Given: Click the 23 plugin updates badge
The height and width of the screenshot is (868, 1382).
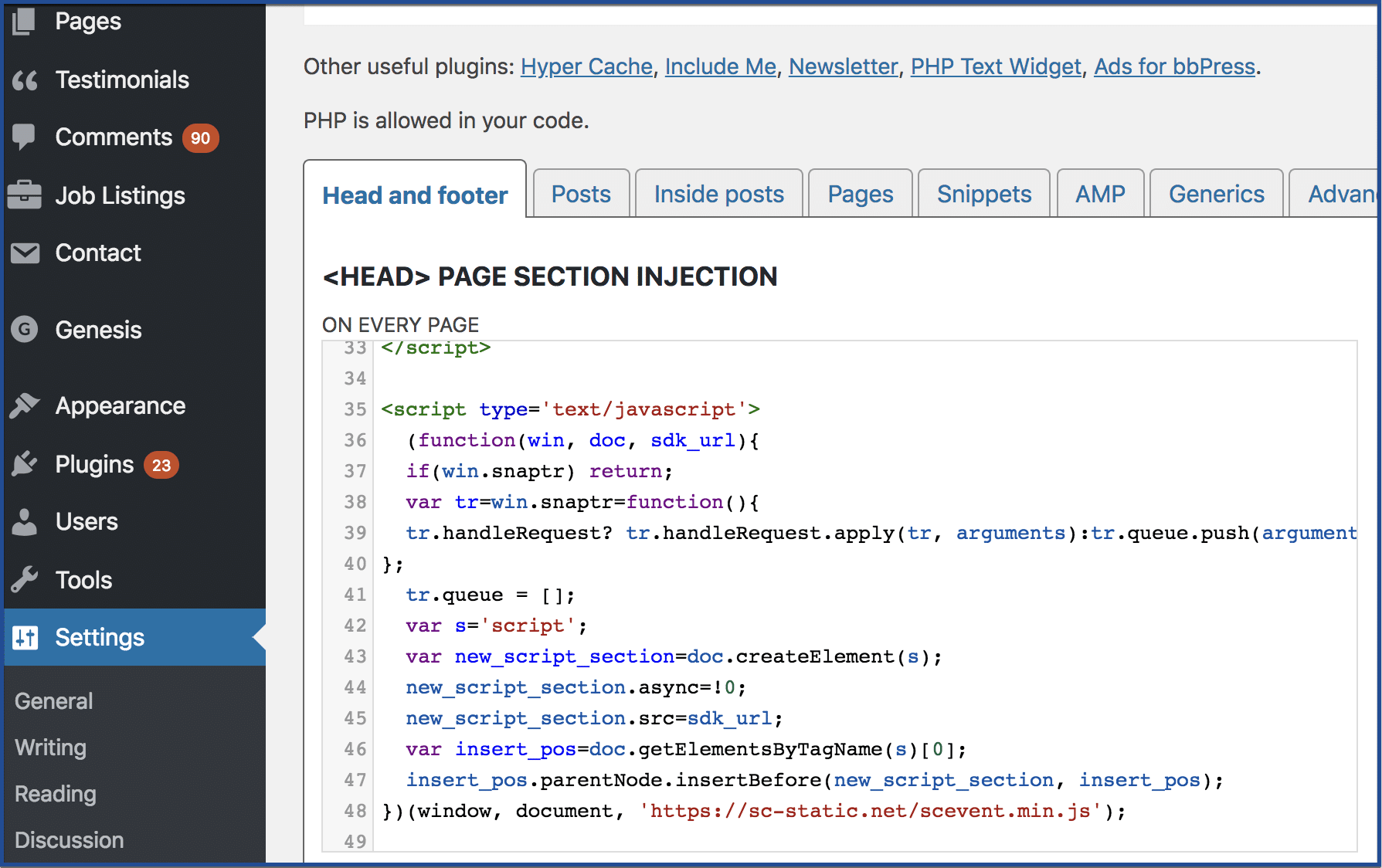Looking at the screenshot, I should click(161, 465).
